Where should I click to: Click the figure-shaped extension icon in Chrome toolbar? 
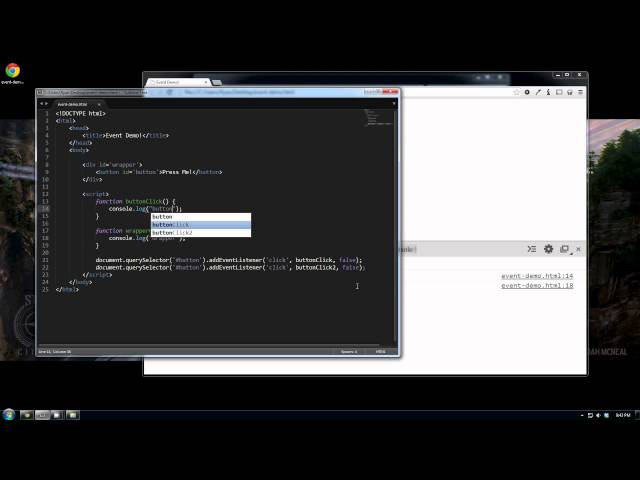point(548,92)
